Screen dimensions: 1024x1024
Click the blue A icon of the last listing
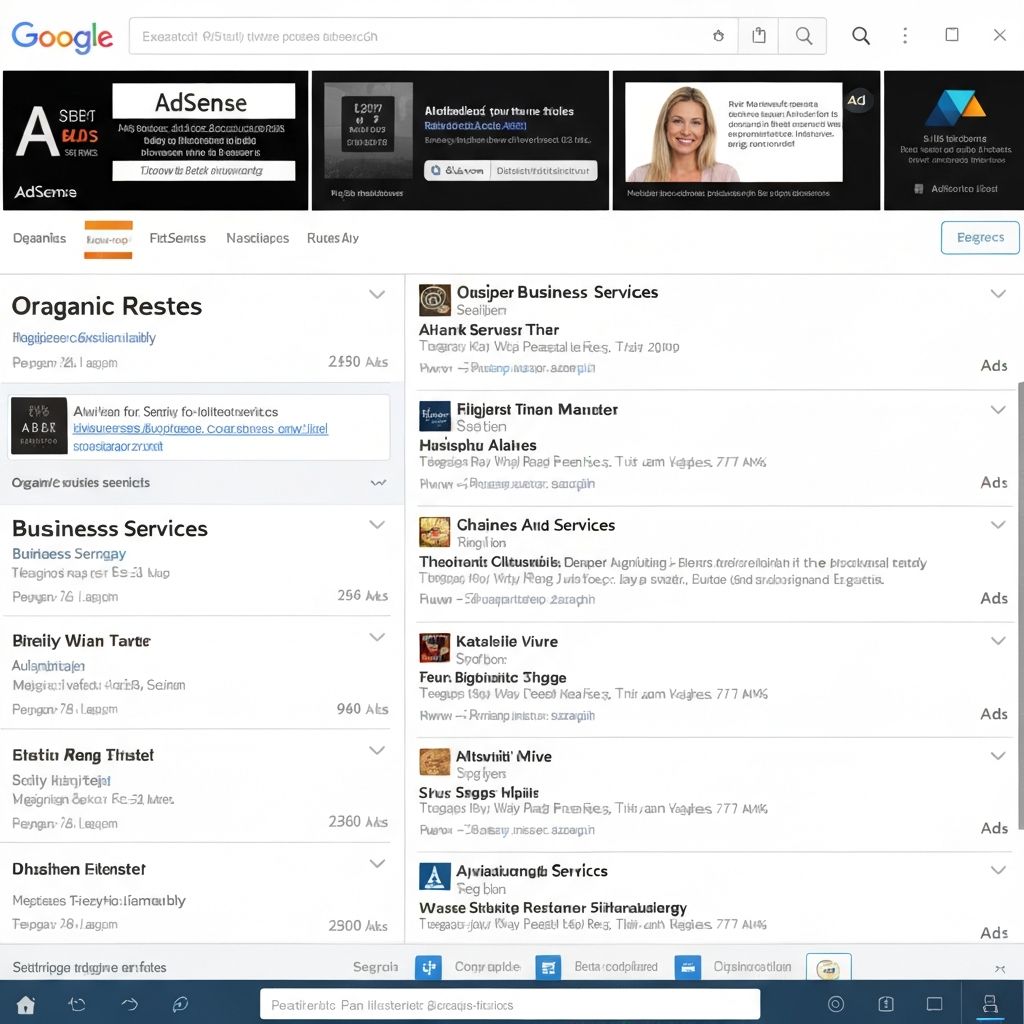point(435,877)
